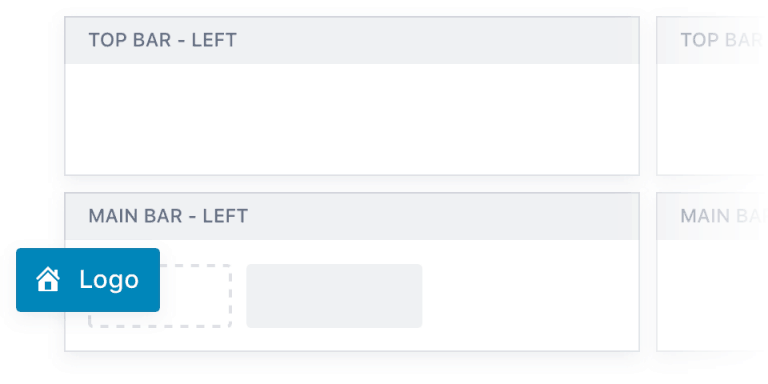The image size is (768, 384).
Task: Click the empty space right of the grey block
Action: (x=530, y=296)
